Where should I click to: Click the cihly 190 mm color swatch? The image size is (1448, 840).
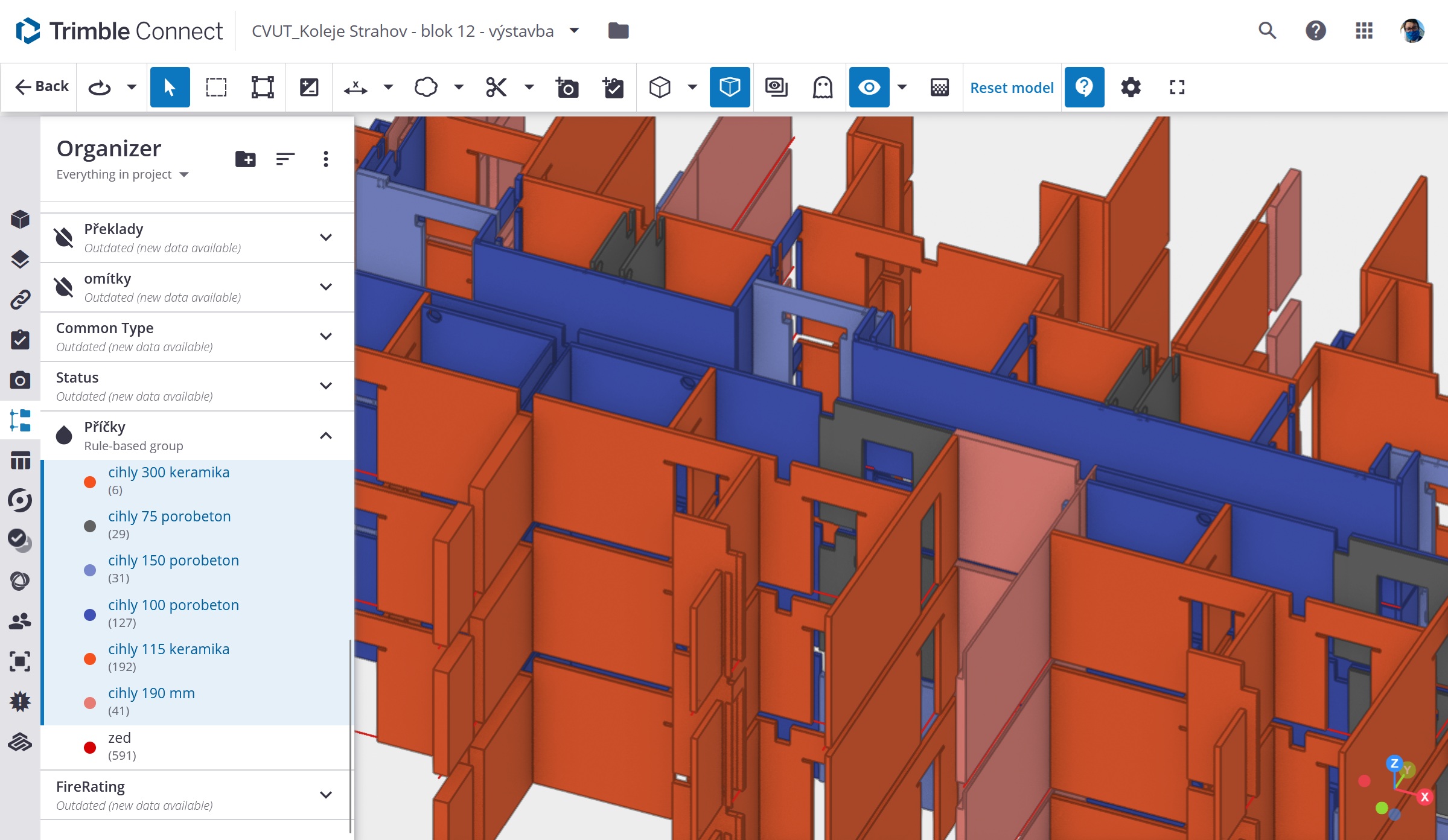pos(90,703)
